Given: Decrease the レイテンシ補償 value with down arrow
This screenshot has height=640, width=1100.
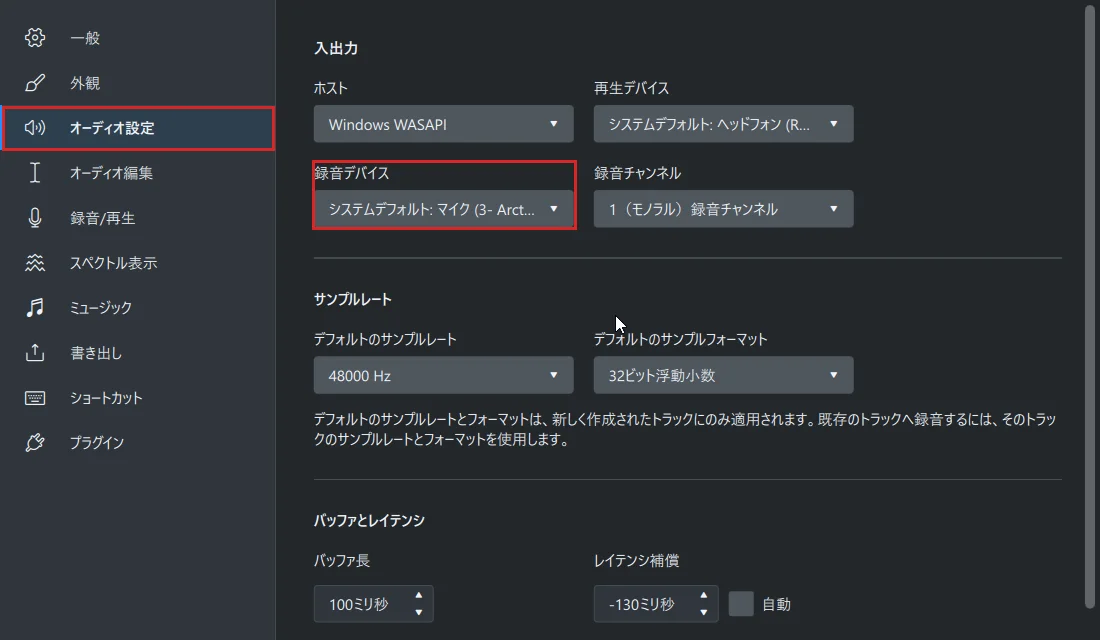Looking at the screenshot, I should click(704, 613).
